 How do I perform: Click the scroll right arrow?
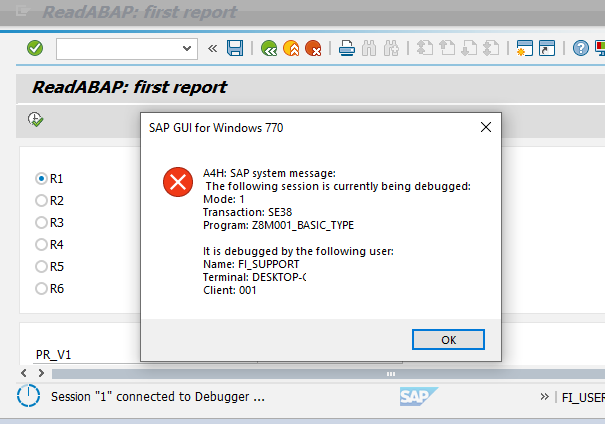(41, 373)
